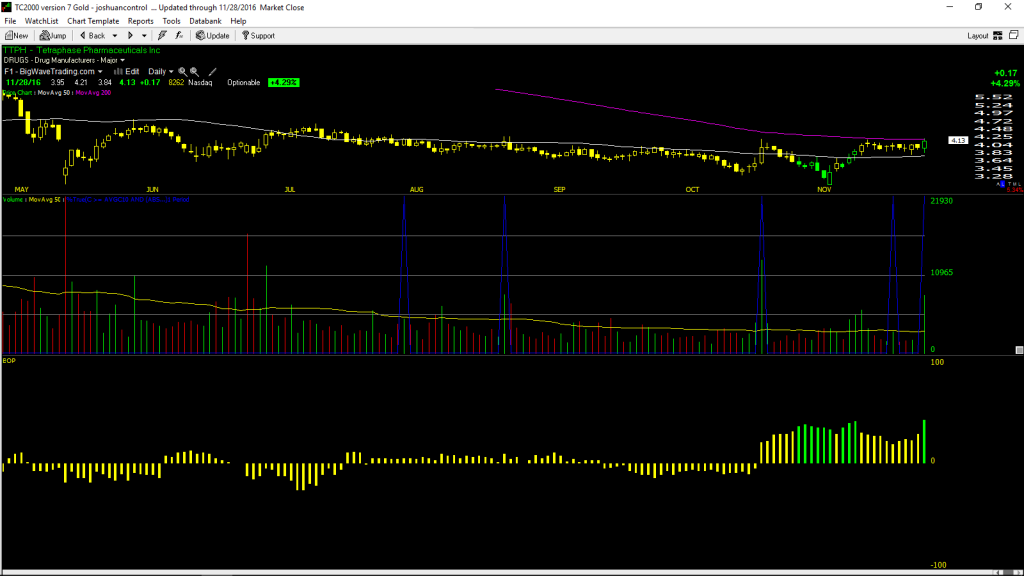The image size is (1024, 576).
Task: Open the Reports menu
Action: point(140,21)
